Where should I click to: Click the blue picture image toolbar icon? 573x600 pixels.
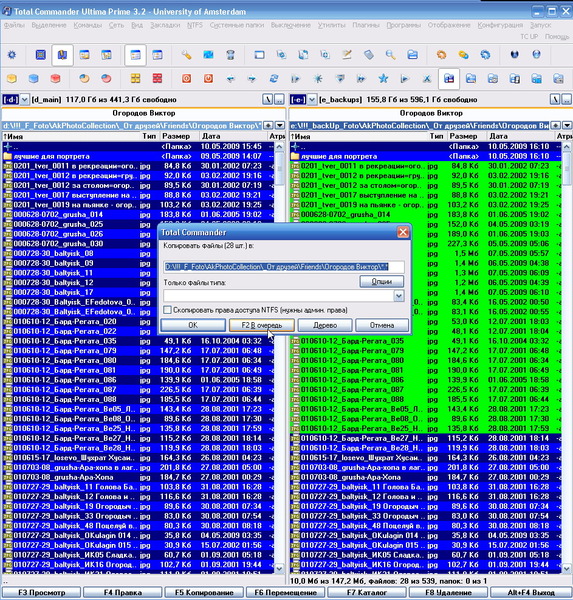[x=208, y=55]
